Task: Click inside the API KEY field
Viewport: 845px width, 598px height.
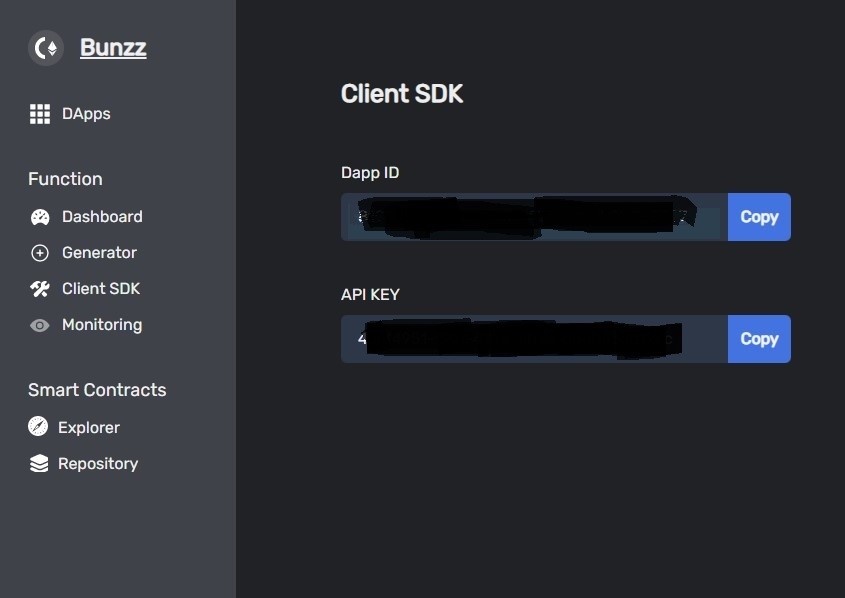Action: (x=534, y=339)
